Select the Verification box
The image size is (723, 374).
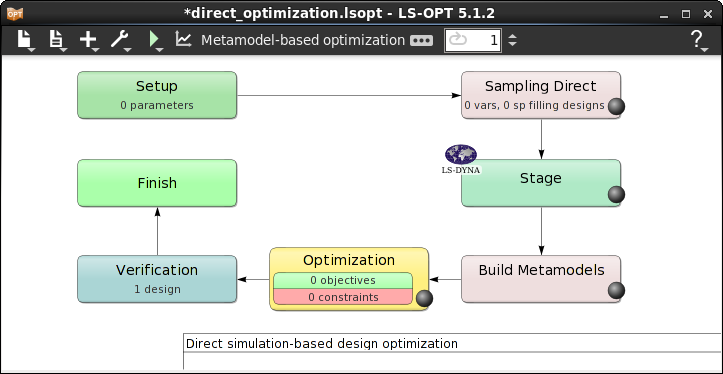pos(157,279)
